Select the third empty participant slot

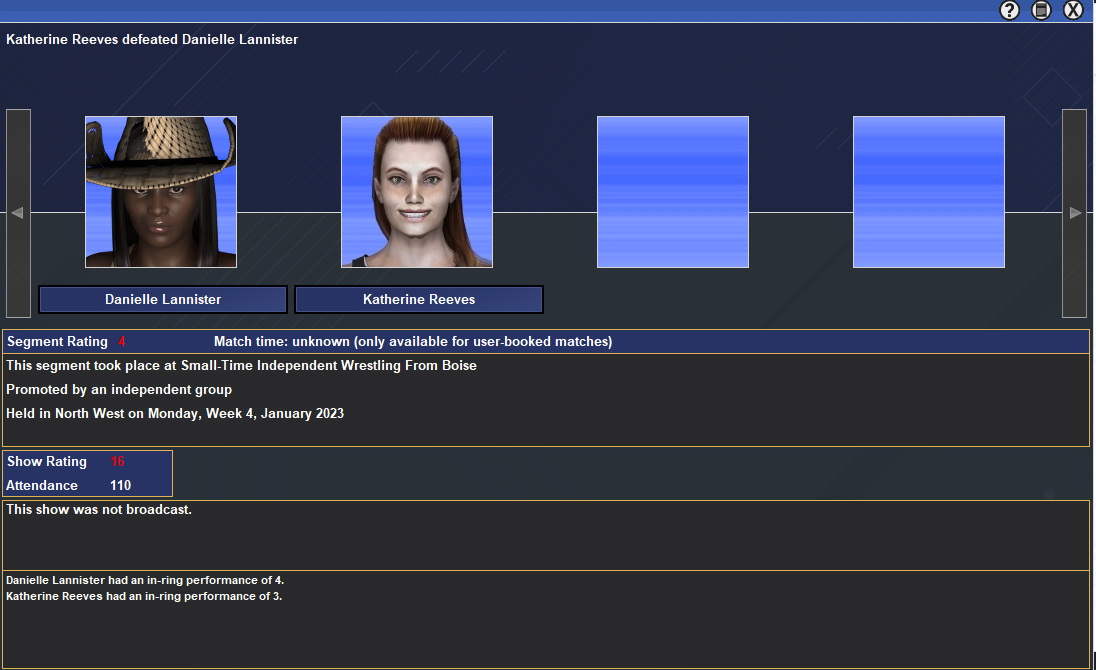point(673,192)
